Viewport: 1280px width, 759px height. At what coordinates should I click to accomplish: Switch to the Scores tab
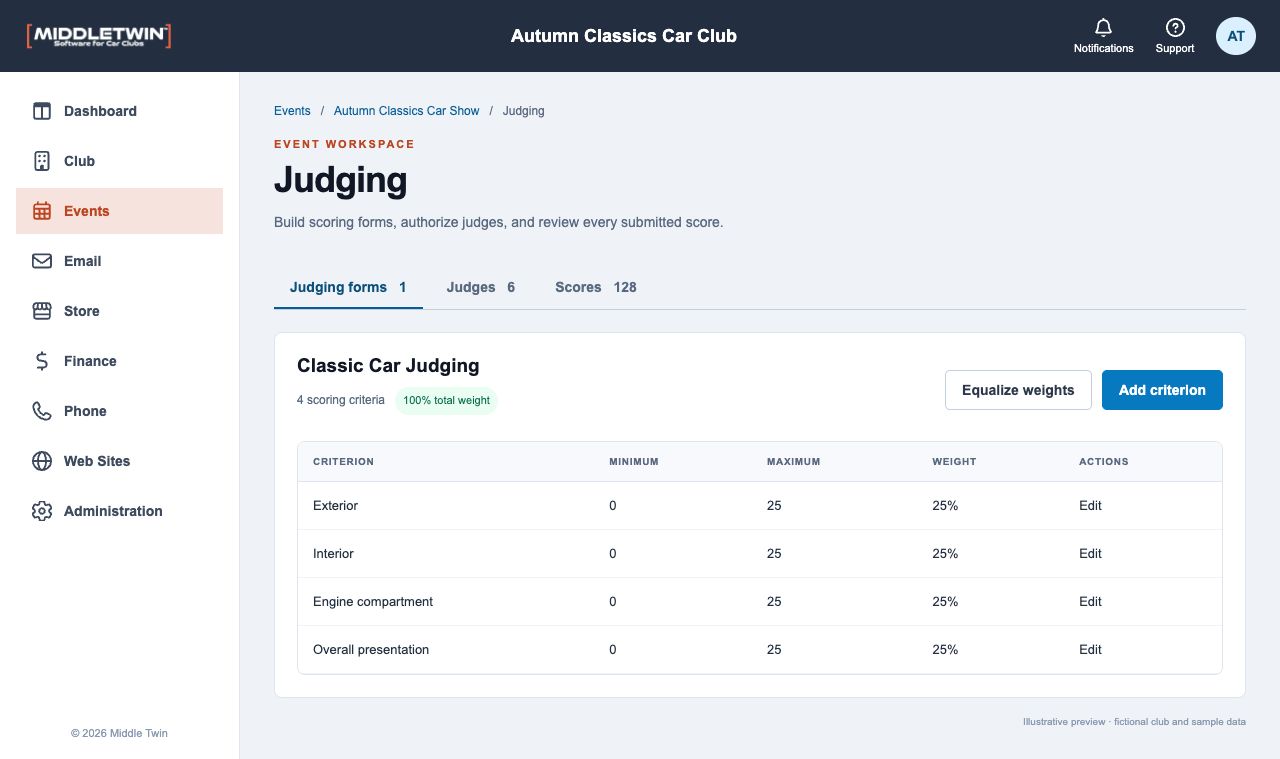click(596, 287)
